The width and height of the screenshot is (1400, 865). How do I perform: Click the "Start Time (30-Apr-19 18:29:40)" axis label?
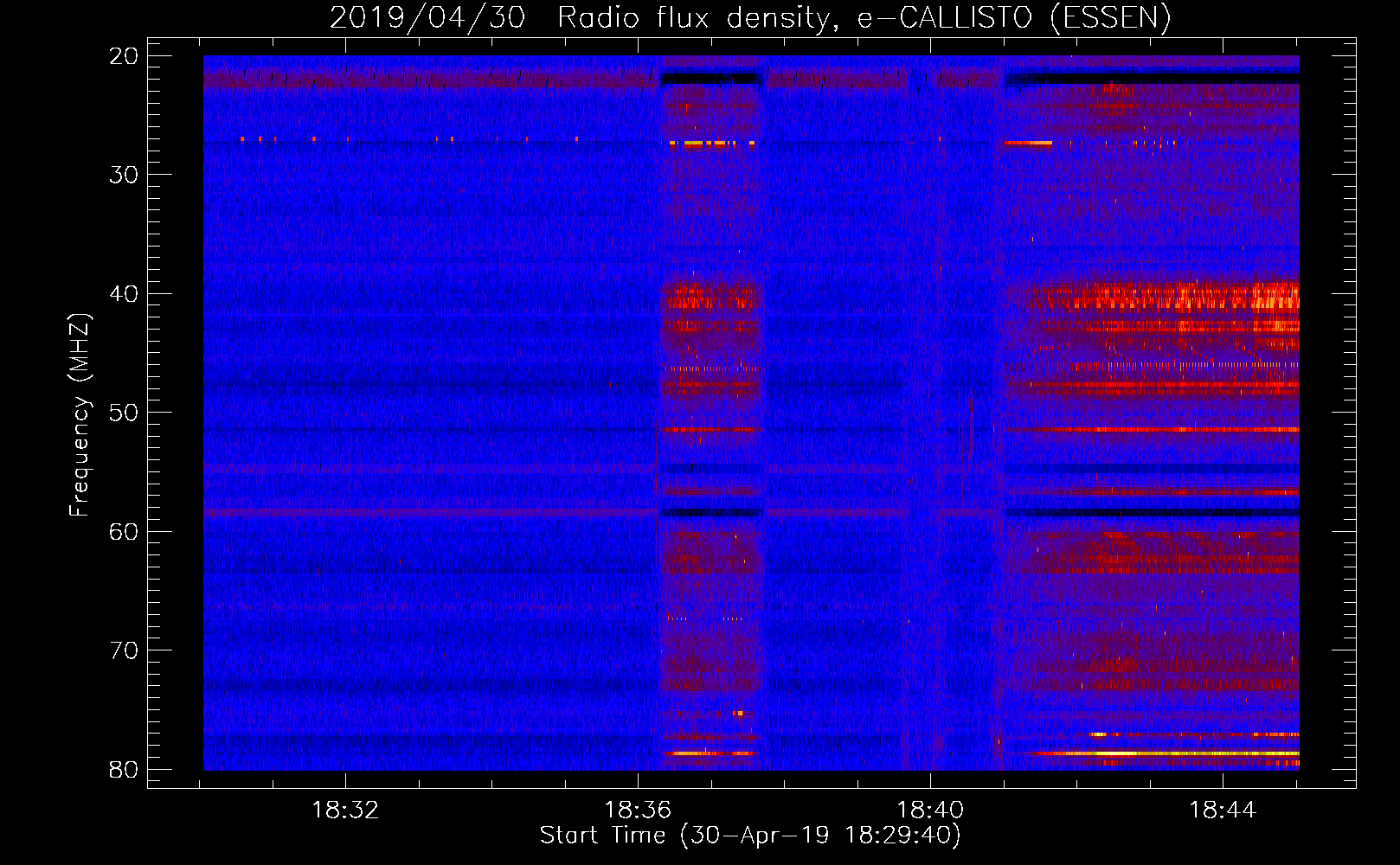(750, 836)
